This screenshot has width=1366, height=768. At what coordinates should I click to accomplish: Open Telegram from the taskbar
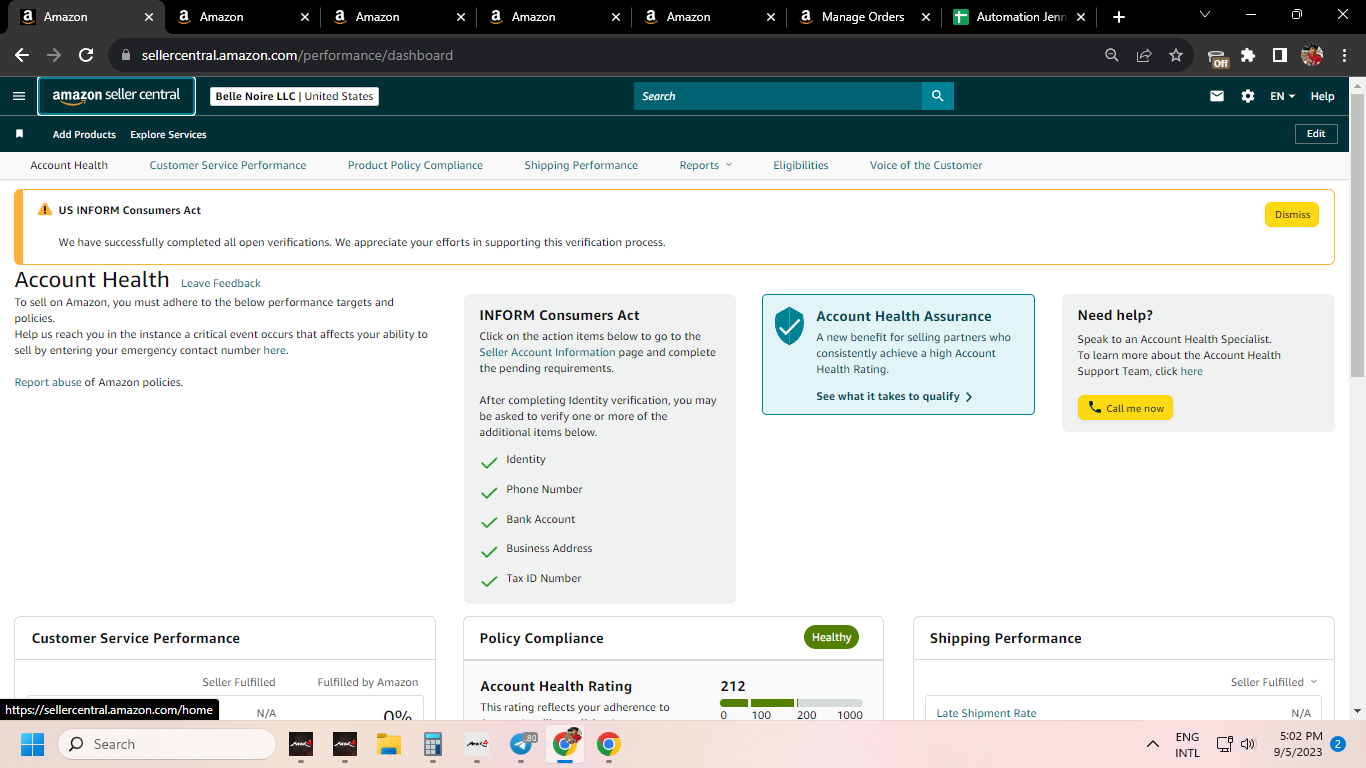click(521, 744)
